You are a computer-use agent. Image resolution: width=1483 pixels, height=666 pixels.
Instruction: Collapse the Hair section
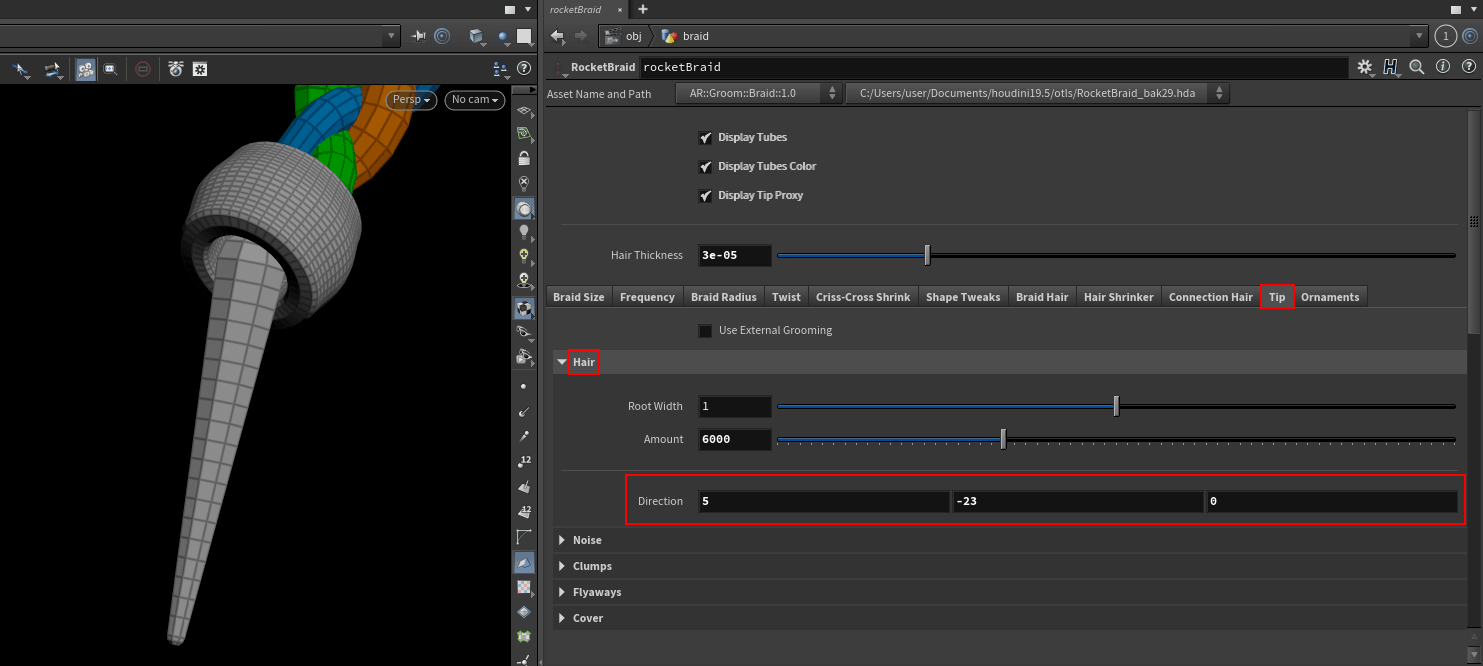pos(562,362)
